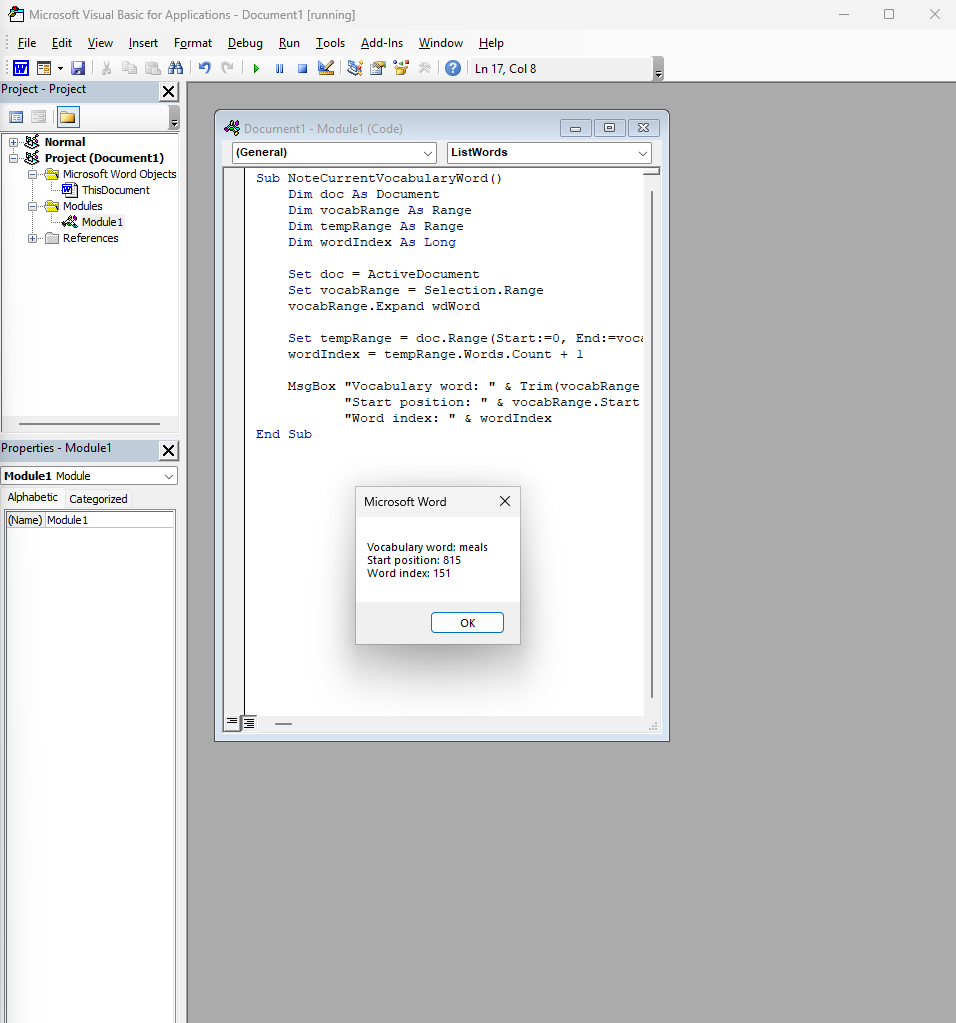Image resolution: width=956 pixels, height=1023 pixels.
Task: Select the Normal project item
Action: click(65, 142)
